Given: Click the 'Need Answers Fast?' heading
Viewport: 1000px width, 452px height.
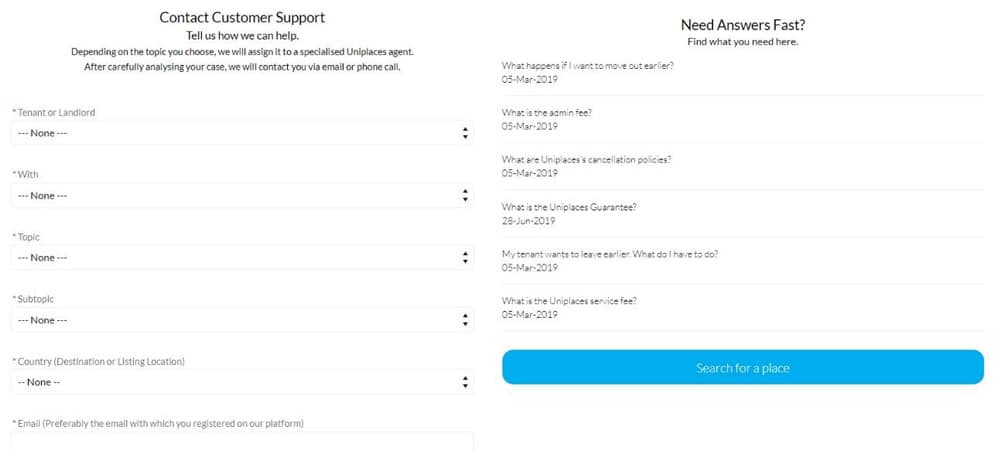Looking at the screenshot, I should pos(742,25).
